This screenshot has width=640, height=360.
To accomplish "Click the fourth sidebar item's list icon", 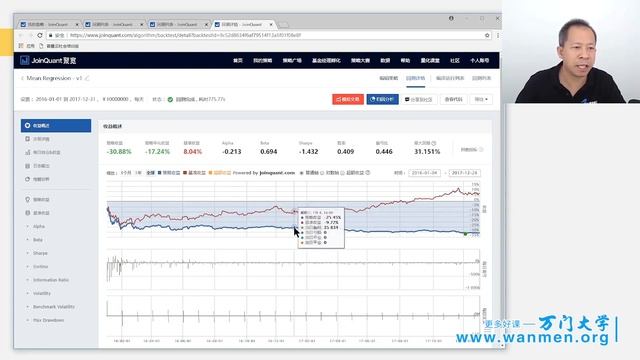I will click(x=27, y=166).
